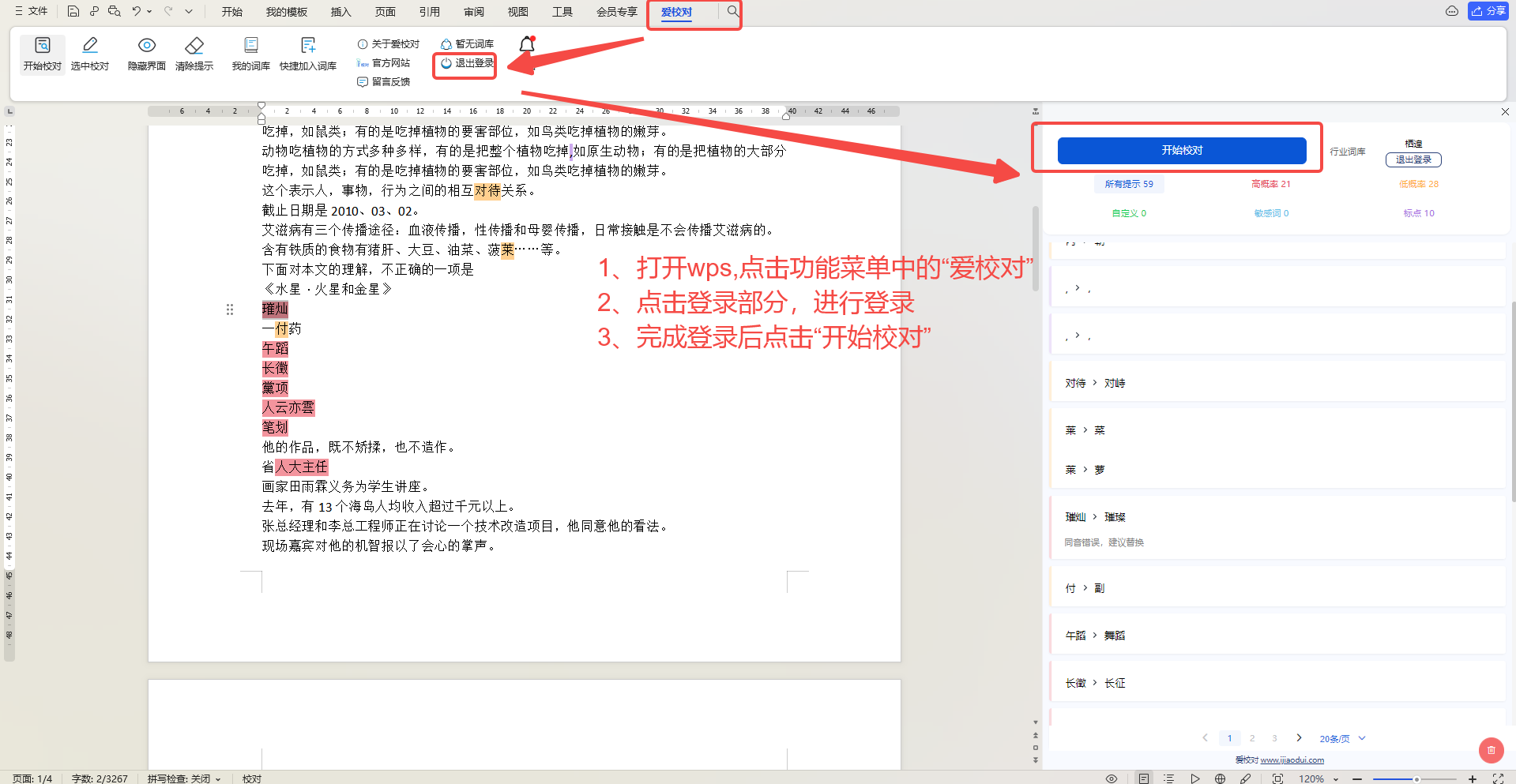Filter by 高概率 21
Screen dimensions: 1516x784
click(1271, 184)
